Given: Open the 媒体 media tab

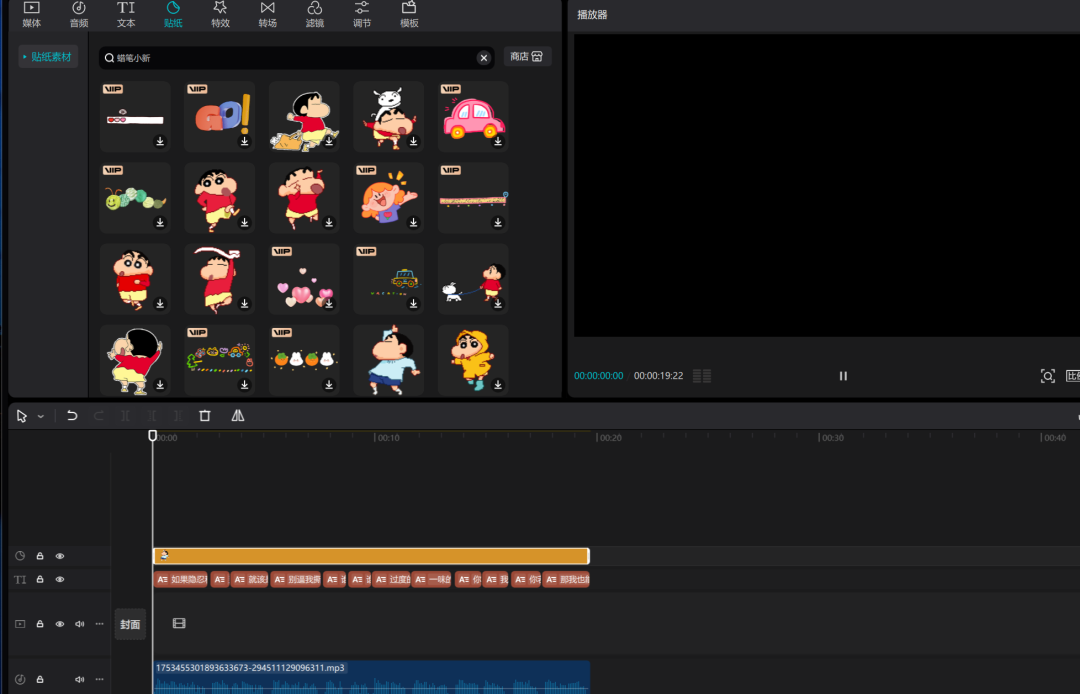Looking at the screenshot, I should pyautogui.click(x=32, y=14).
